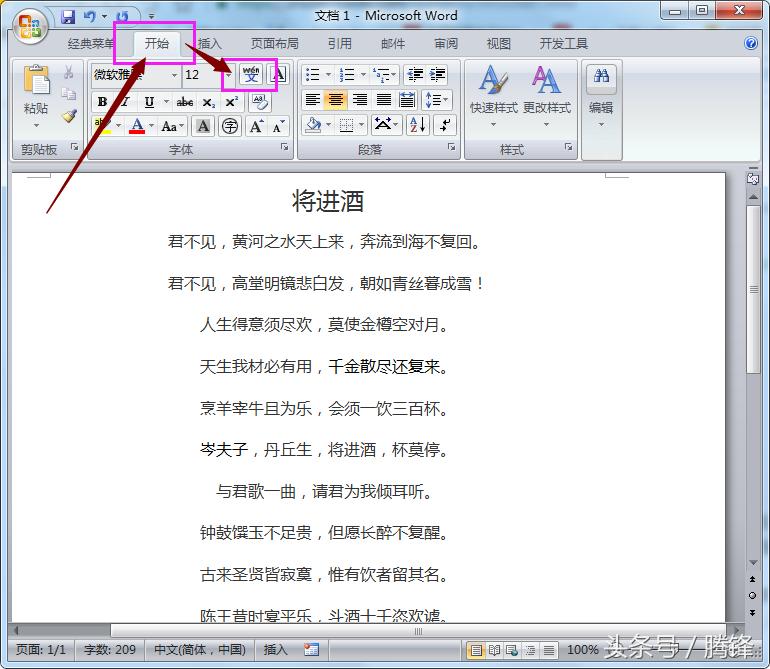Toggle Bold formatting
Viewport: 770px width, 669px height.
(x=102, y=102)
